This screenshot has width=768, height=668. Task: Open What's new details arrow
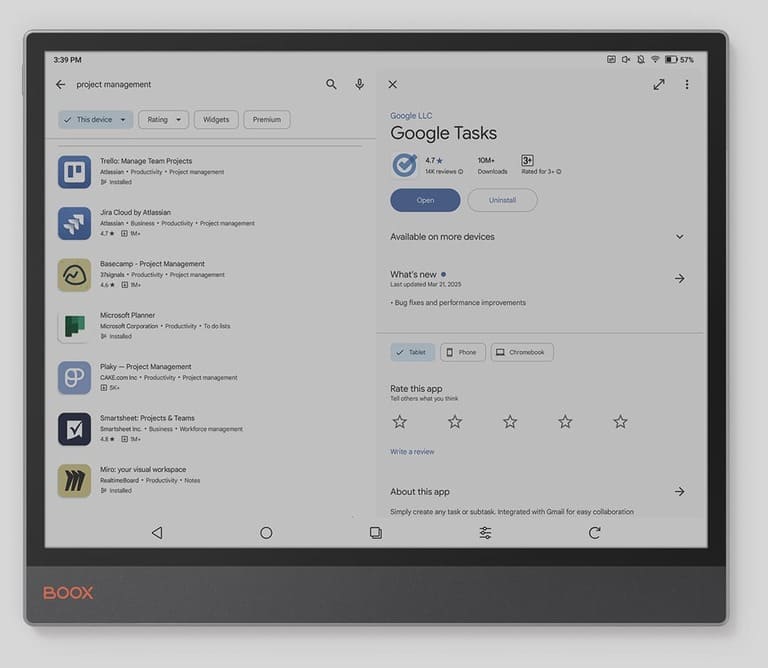pos(679,279)
